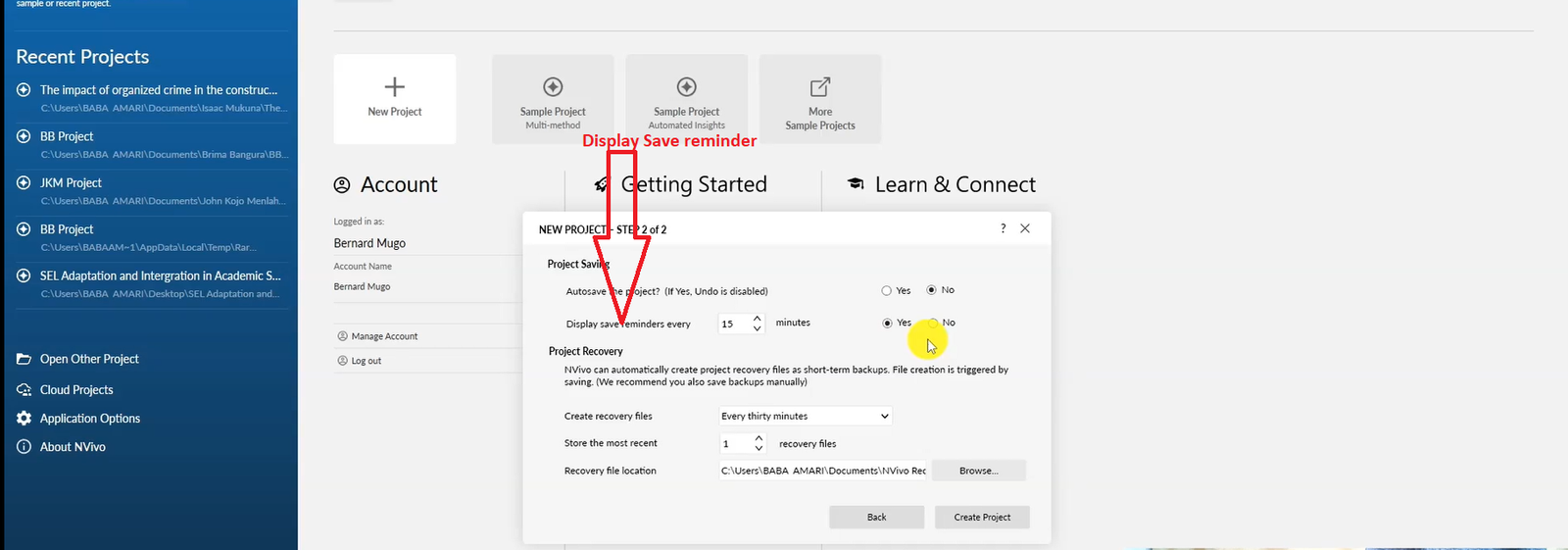Click the Recovery file location path field
Viewport: 1568px width, 550px height.
[x=823, y=471]
